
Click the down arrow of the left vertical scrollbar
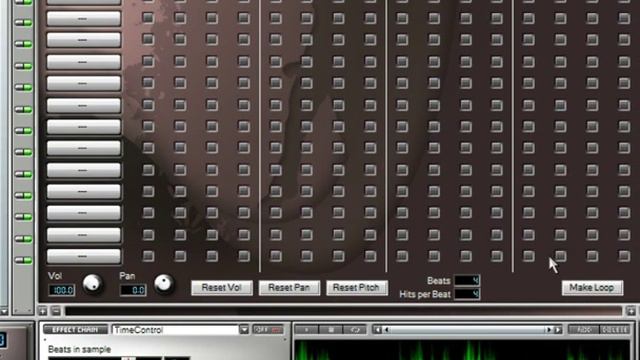pyautogui.click(x=4, y=311)
